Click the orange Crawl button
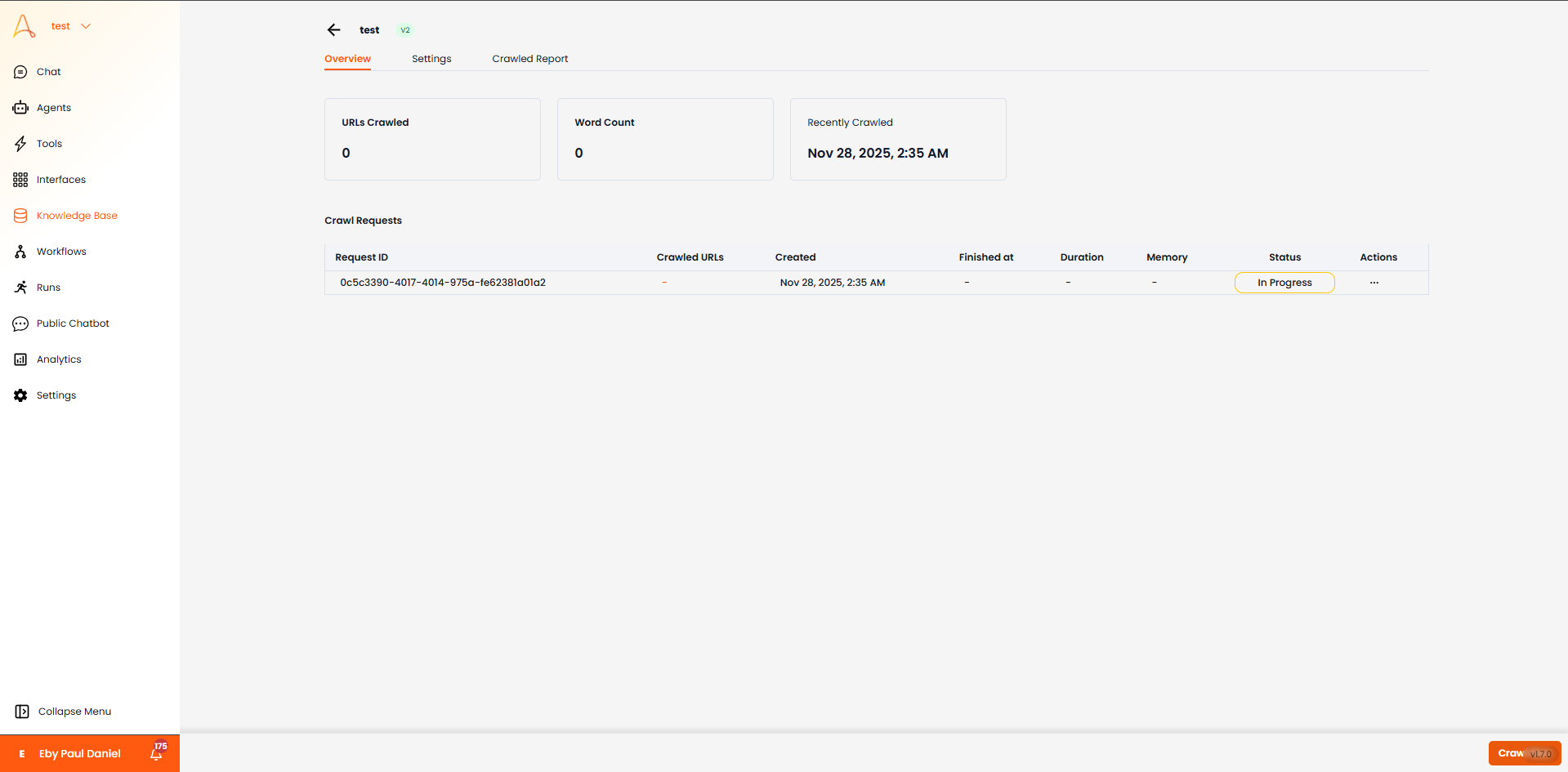This screenshot has width=1568, height=772. coord(1525,753)
